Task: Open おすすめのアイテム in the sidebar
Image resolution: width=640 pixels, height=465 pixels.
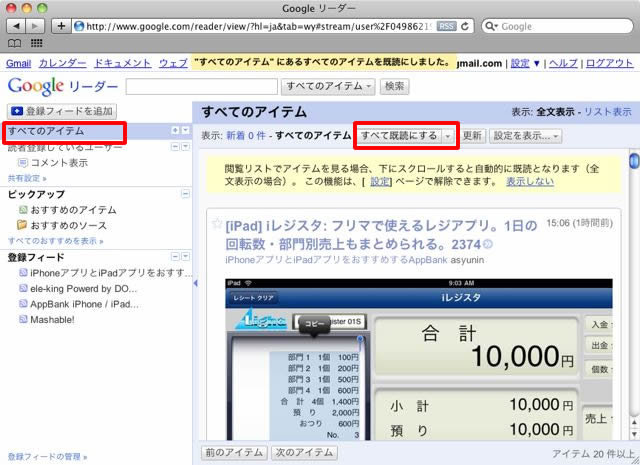Action: (x=73, y=210)
